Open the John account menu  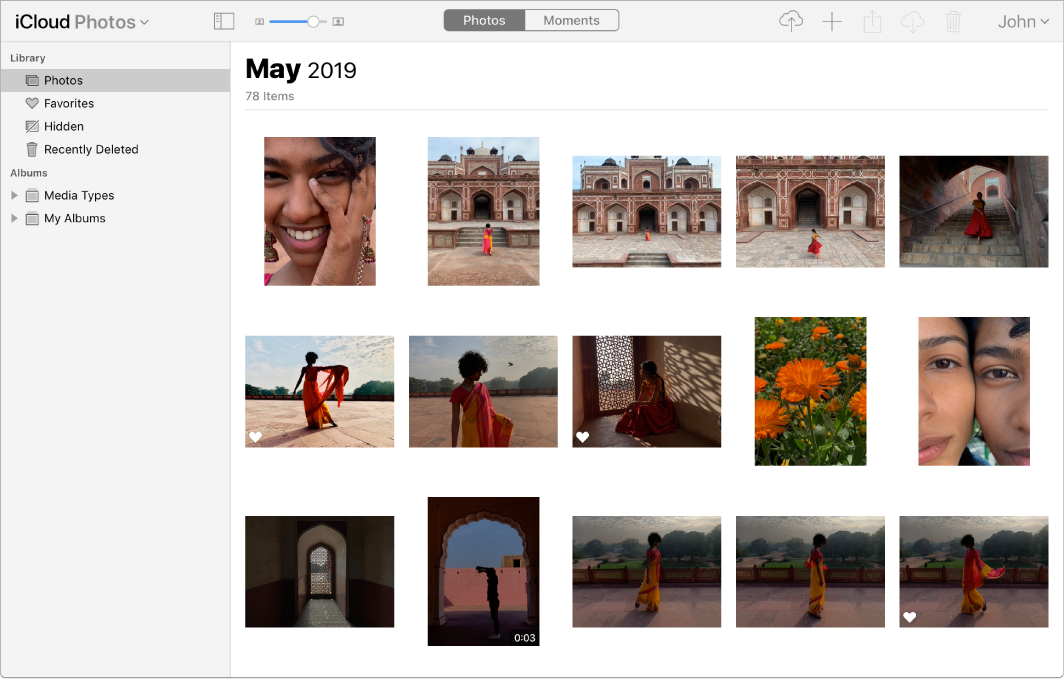click(x=1023, y=21)
